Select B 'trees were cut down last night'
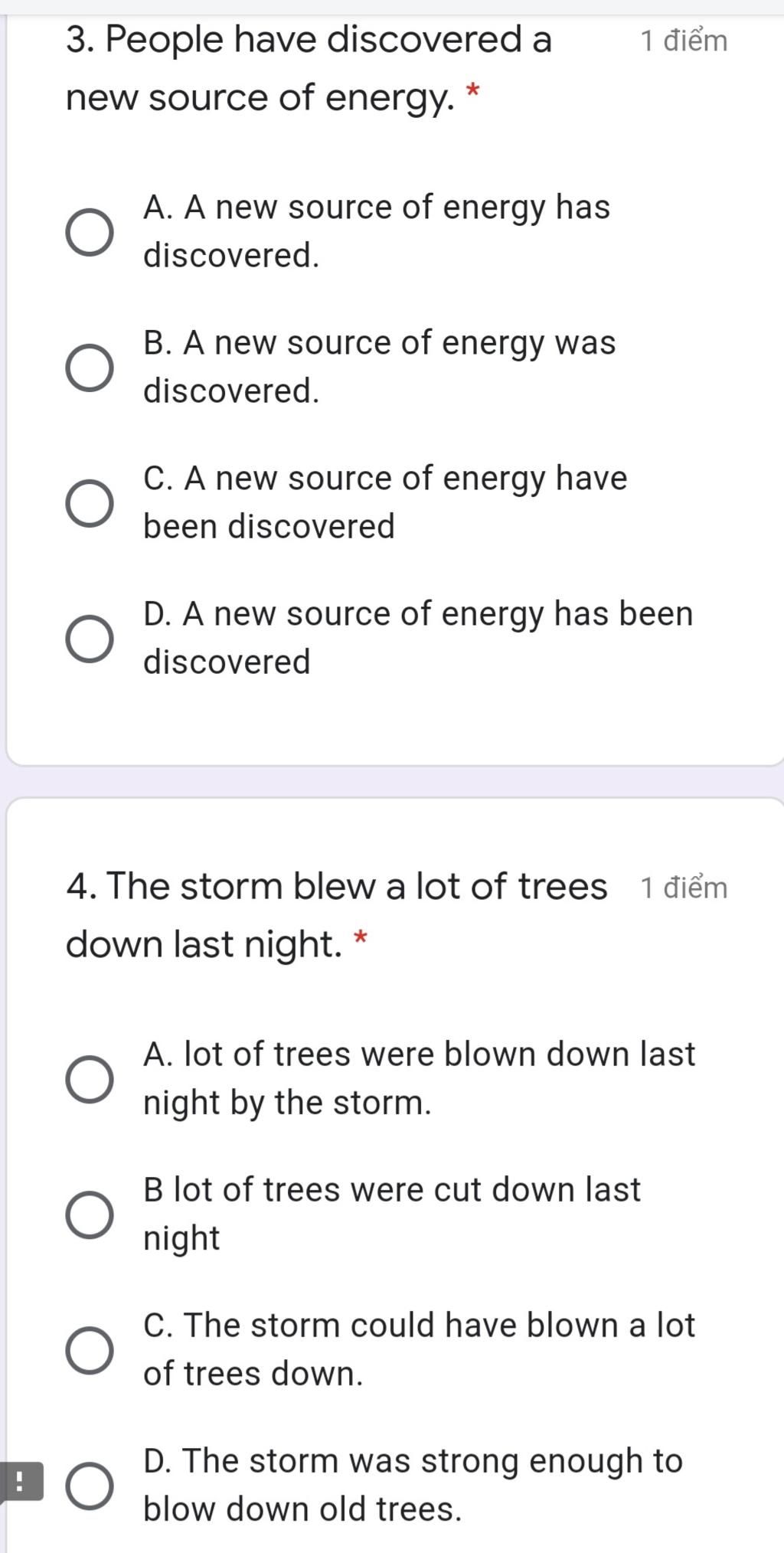The height and width of the screenshot is (1553, 784). pos(90,1215)
